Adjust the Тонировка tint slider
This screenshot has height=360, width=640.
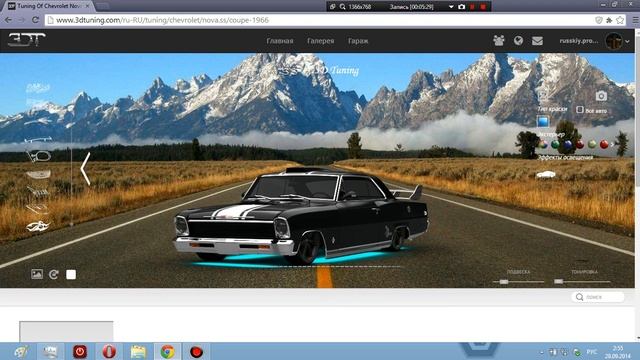tap(582, 282)
